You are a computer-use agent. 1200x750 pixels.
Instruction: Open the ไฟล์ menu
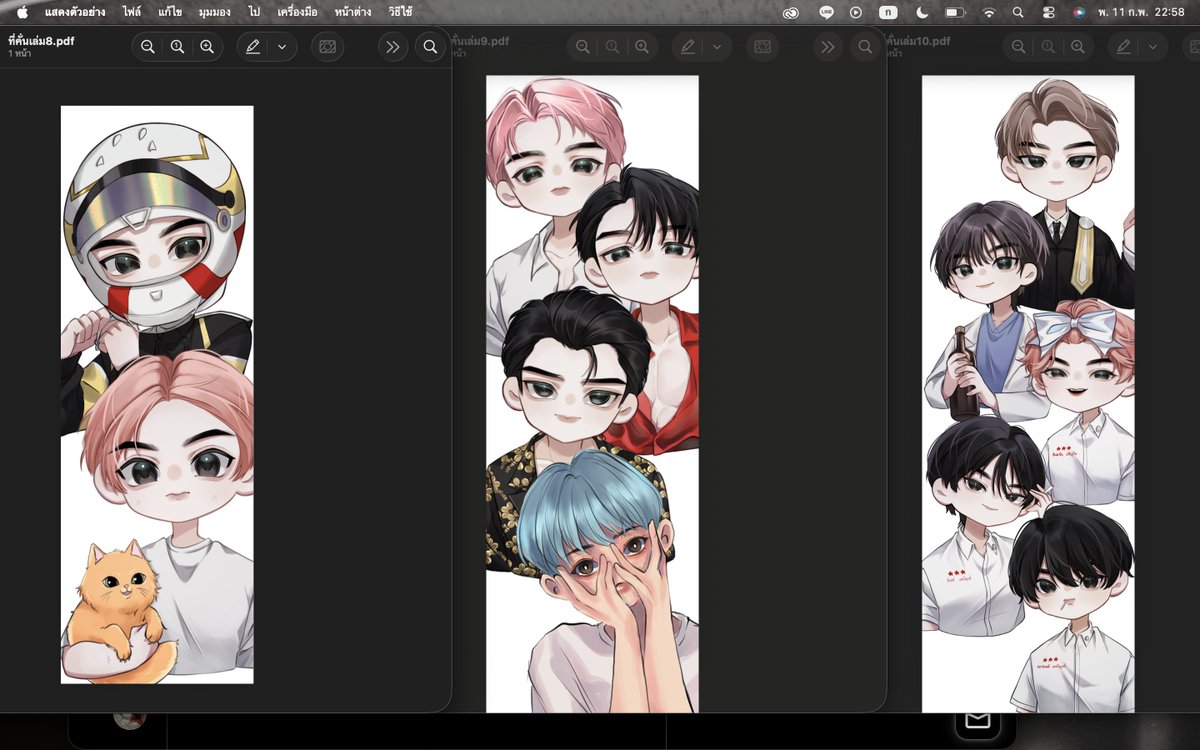tap(132, 12)
